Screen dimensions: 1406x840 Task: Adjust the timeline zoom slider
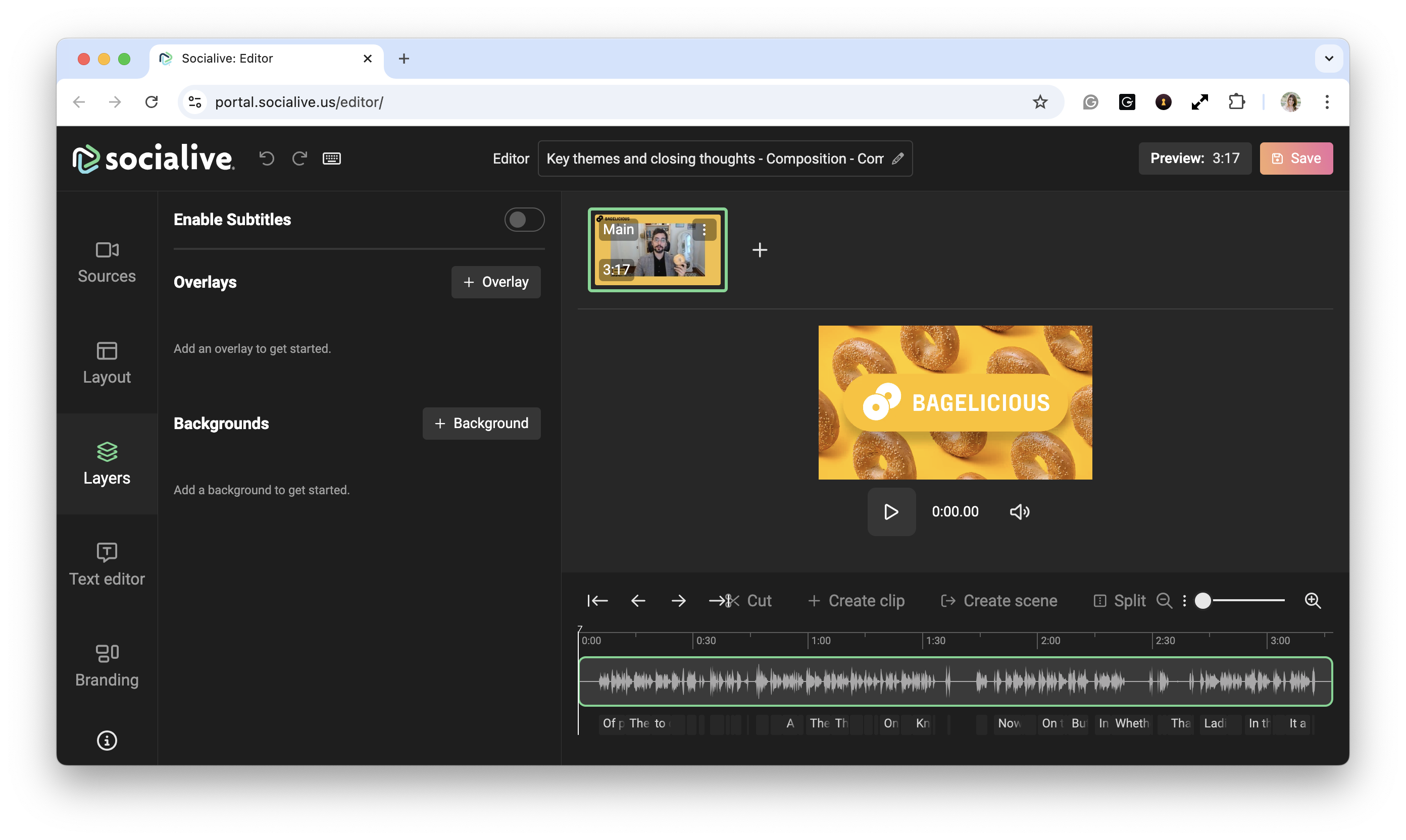1202,601
